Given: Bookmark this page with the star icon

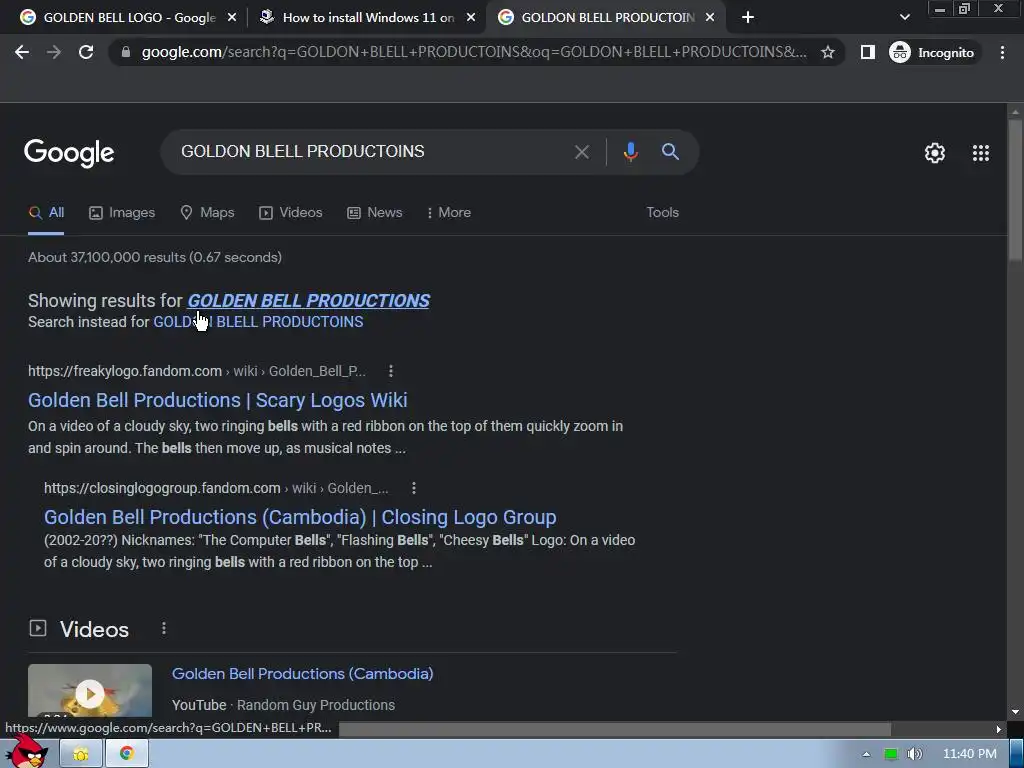Looking at the screenshot, I should click(827, 52).
